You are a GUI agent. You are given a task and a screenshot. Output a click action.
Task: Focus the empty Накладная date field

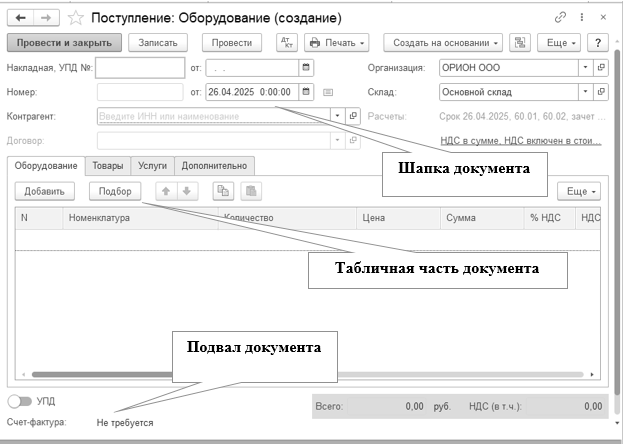pyautogui.click(x=252, y=68)
